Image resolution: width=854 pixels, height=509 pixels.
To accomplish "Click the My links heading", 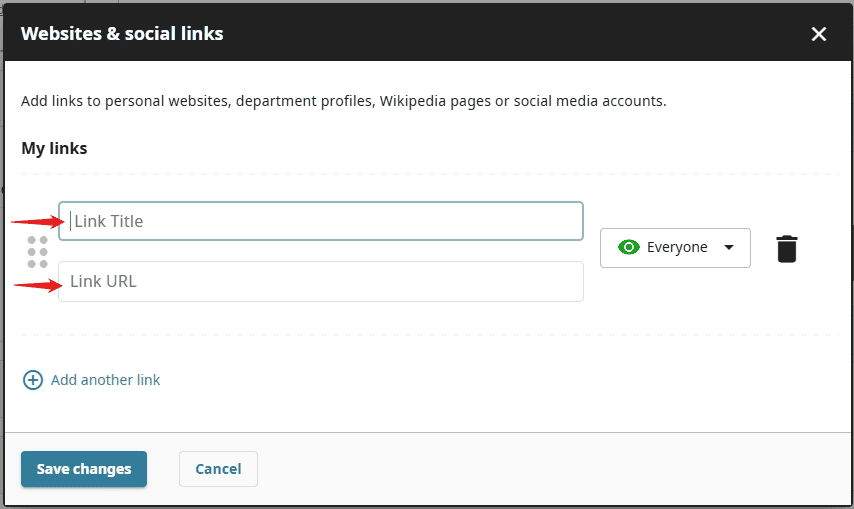I will point(54,148).
